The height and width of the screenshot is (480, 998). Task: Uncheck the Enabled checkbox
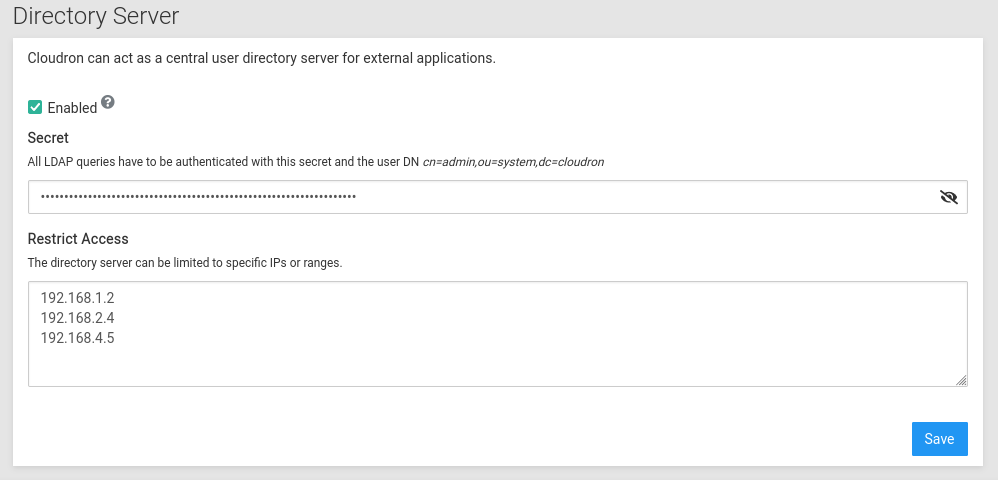[x=35, y=108]
